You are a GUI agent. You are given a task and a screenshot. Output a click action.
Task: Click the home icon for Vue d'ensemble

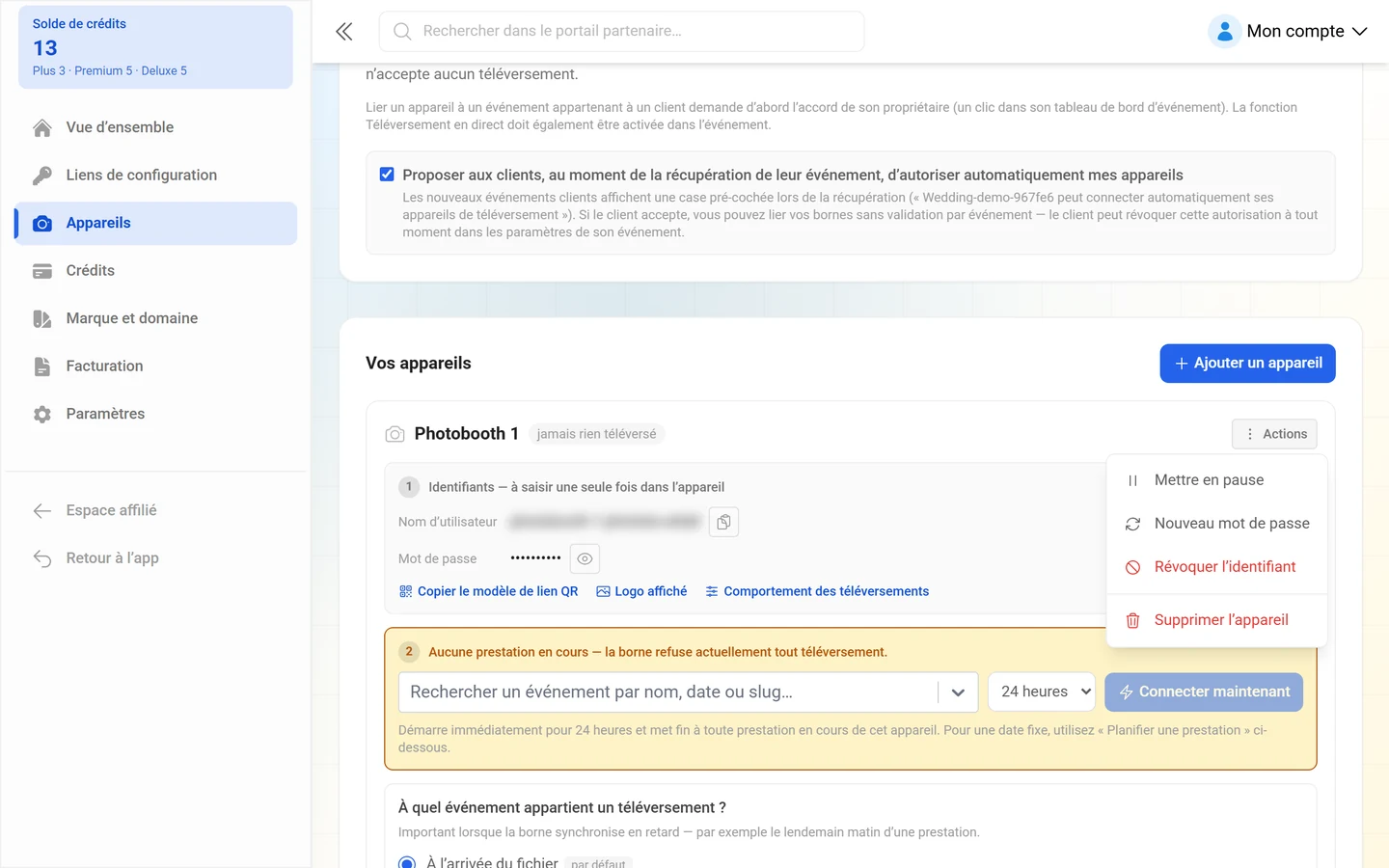[42, 127]
